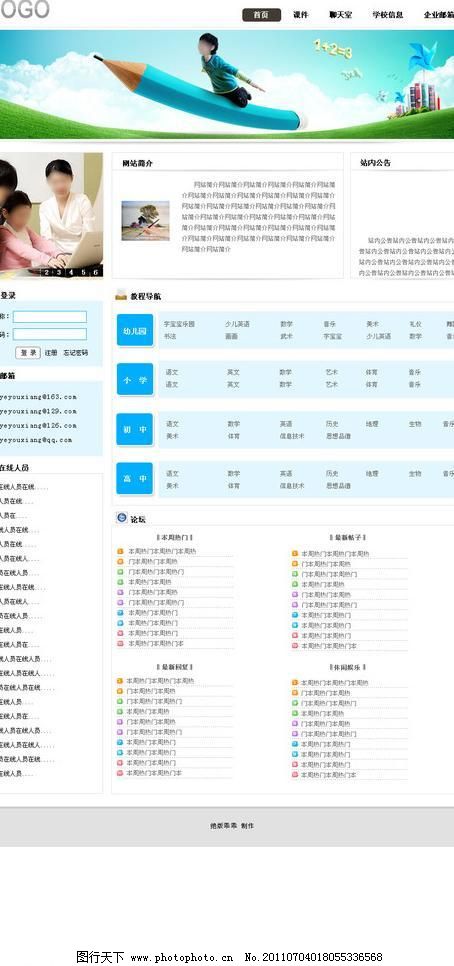Click the site logo in the header

pyautogui.click(x=25, y=9)
